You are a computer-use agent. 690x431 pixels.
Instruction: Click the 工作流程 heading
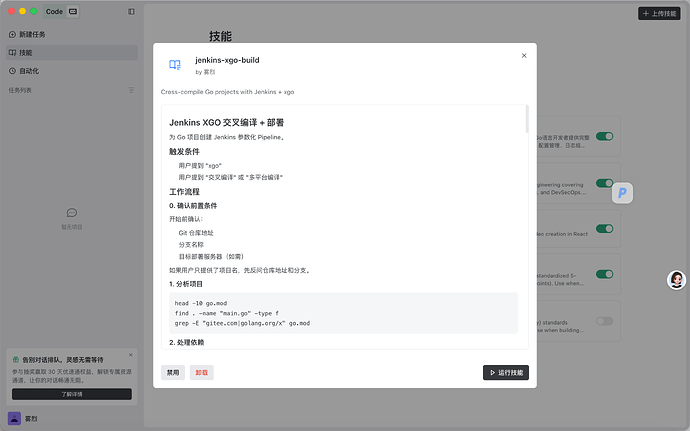[x=184, y=192]
